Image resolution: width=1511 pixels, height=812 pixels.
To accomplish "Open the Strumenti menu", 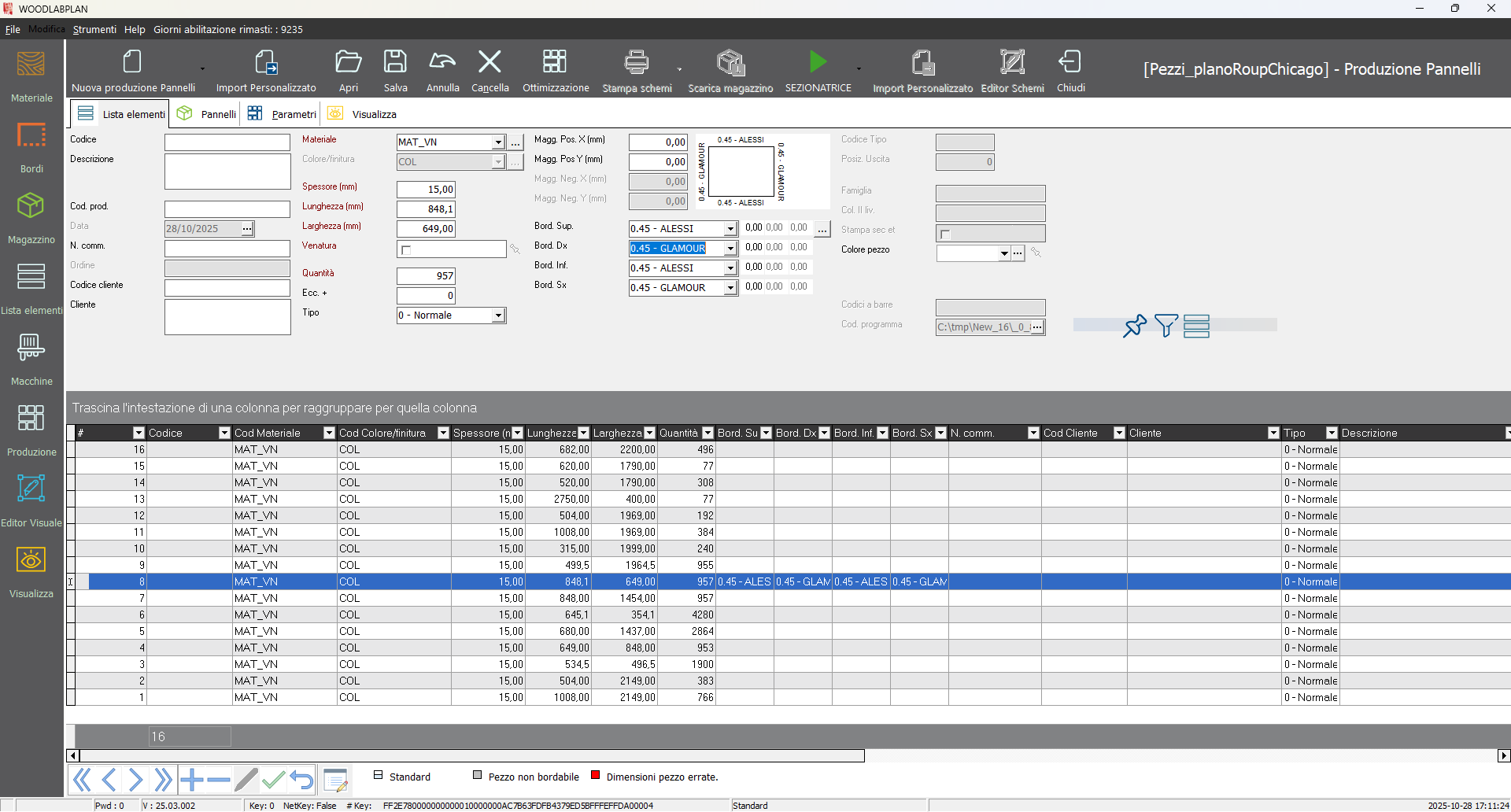I will (x=94, y=29).
